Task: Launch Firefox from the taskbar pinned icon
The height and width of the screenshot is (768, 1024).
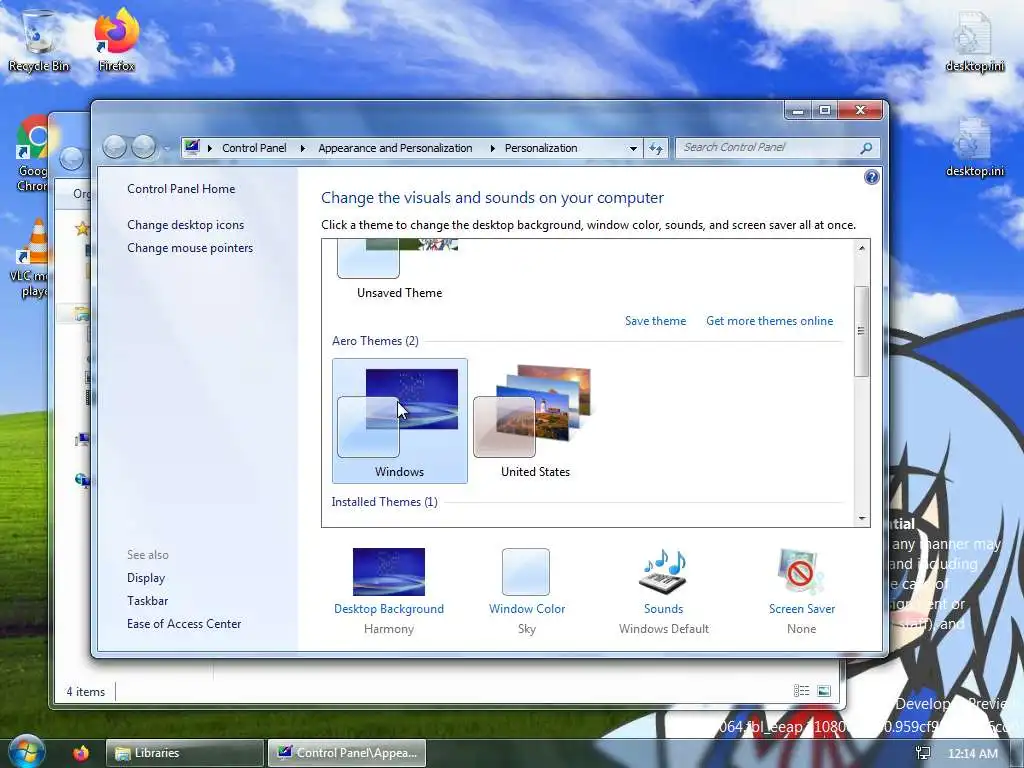Action: point(81,753)
